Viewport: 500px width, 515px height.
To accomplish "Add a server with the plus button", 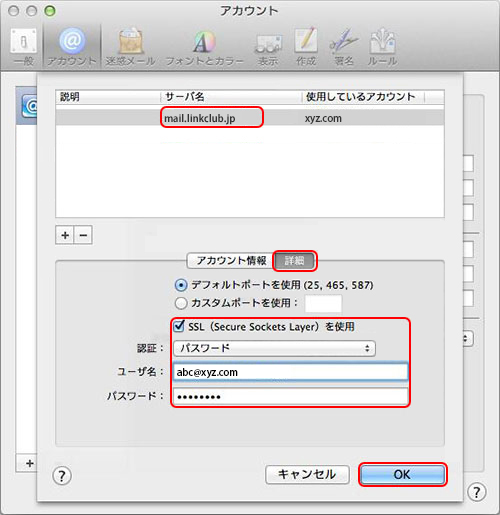I will (x=65, y=235).
